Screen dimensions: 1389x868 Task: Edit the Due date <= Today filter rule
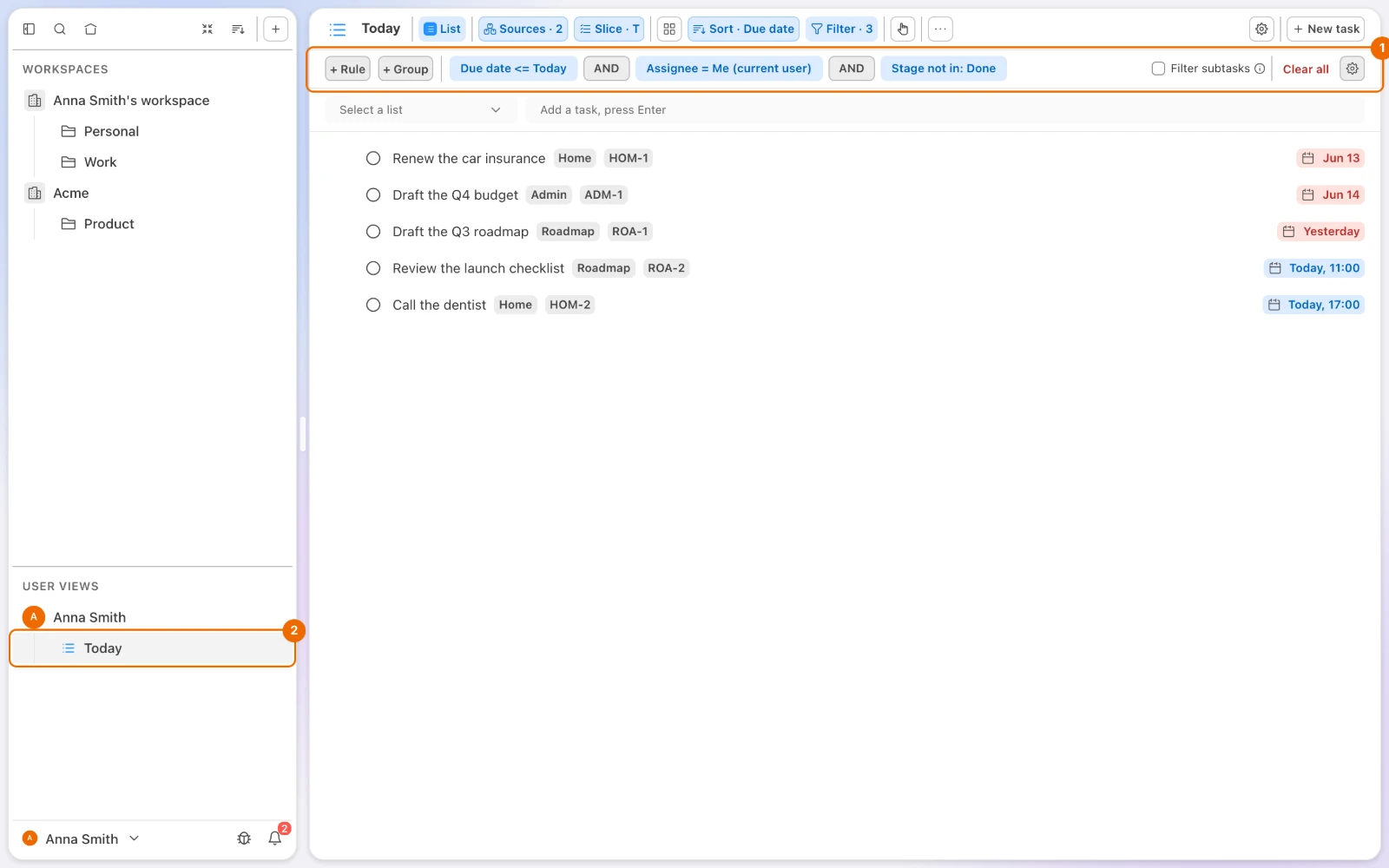click(513, 69)
